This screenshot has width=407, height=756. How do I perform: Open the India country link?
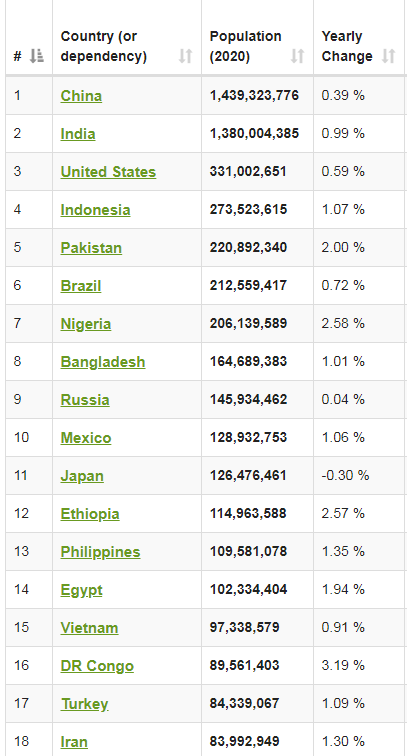(x=78, y=134)
